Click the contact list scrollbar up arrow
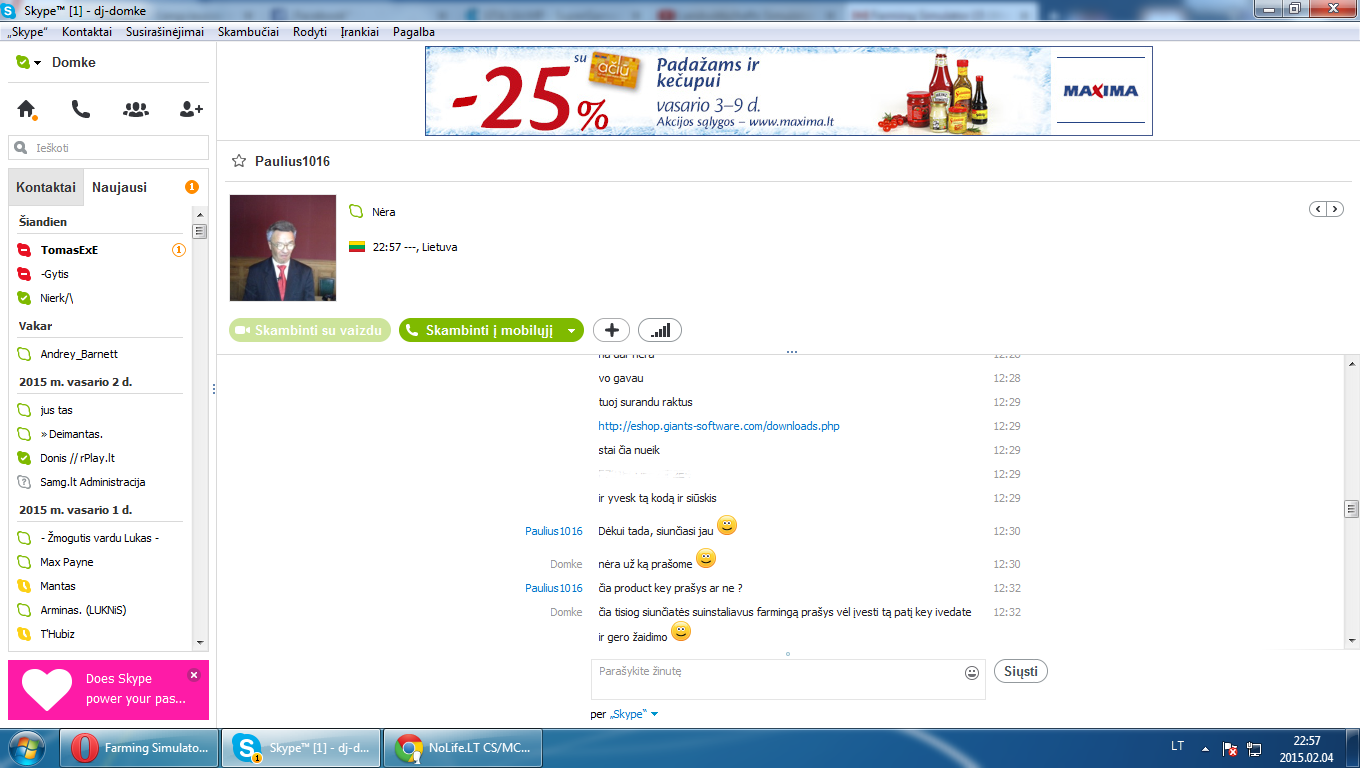The width and height of the screenshot is (1360, 768). (x=200, y=215)
